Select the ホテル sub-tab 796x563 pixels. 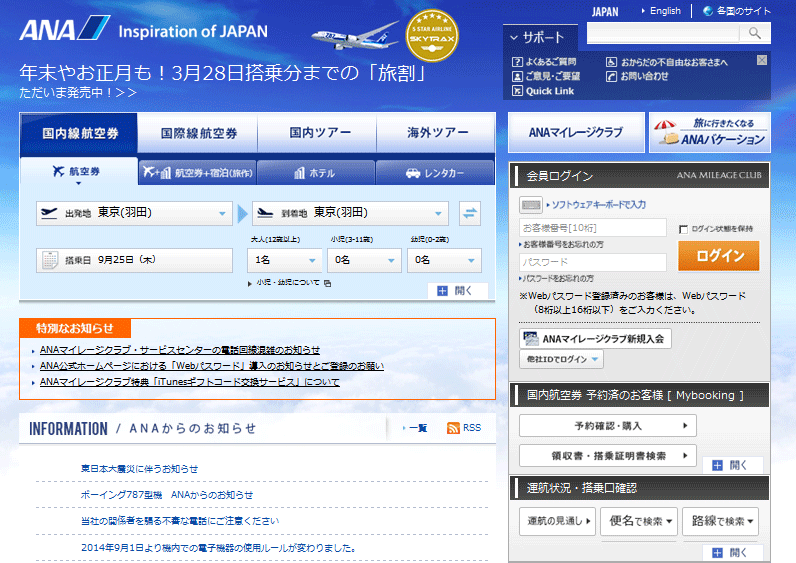point(316,173)
